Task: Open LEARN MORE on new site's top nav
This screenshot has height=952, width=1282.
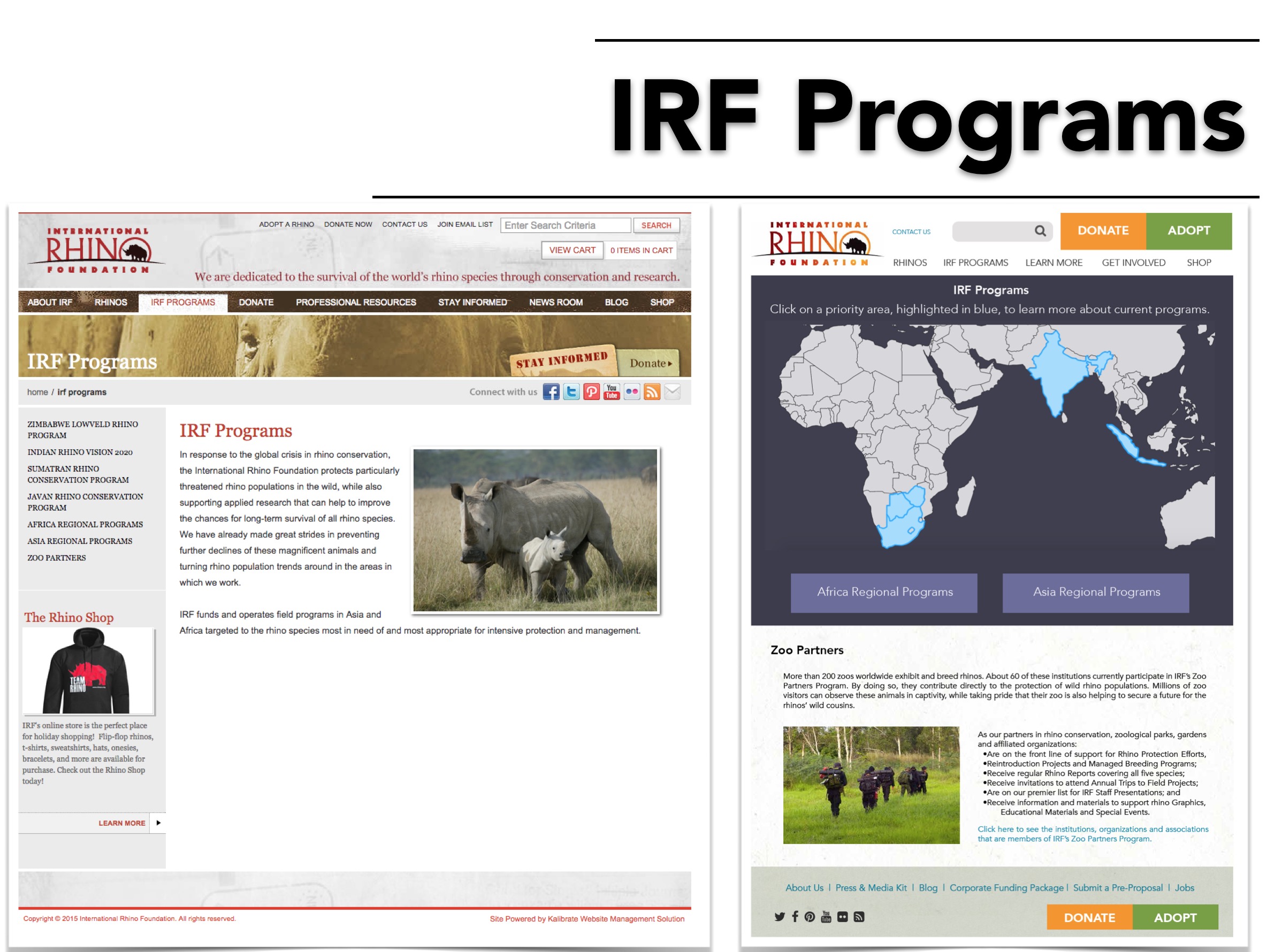Action: click(1054, 263)
